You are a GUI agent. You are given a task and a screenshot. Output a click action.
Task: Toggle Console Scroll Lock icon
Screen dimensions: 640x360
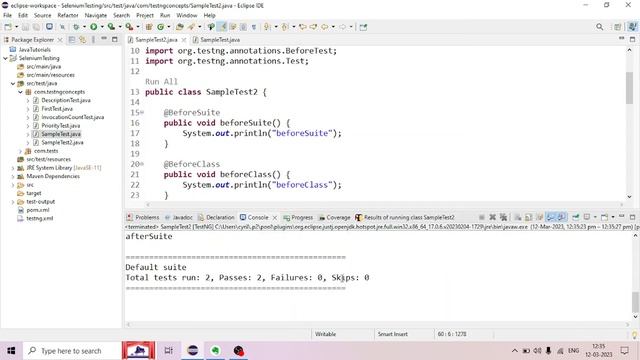[x=529, y=217]
